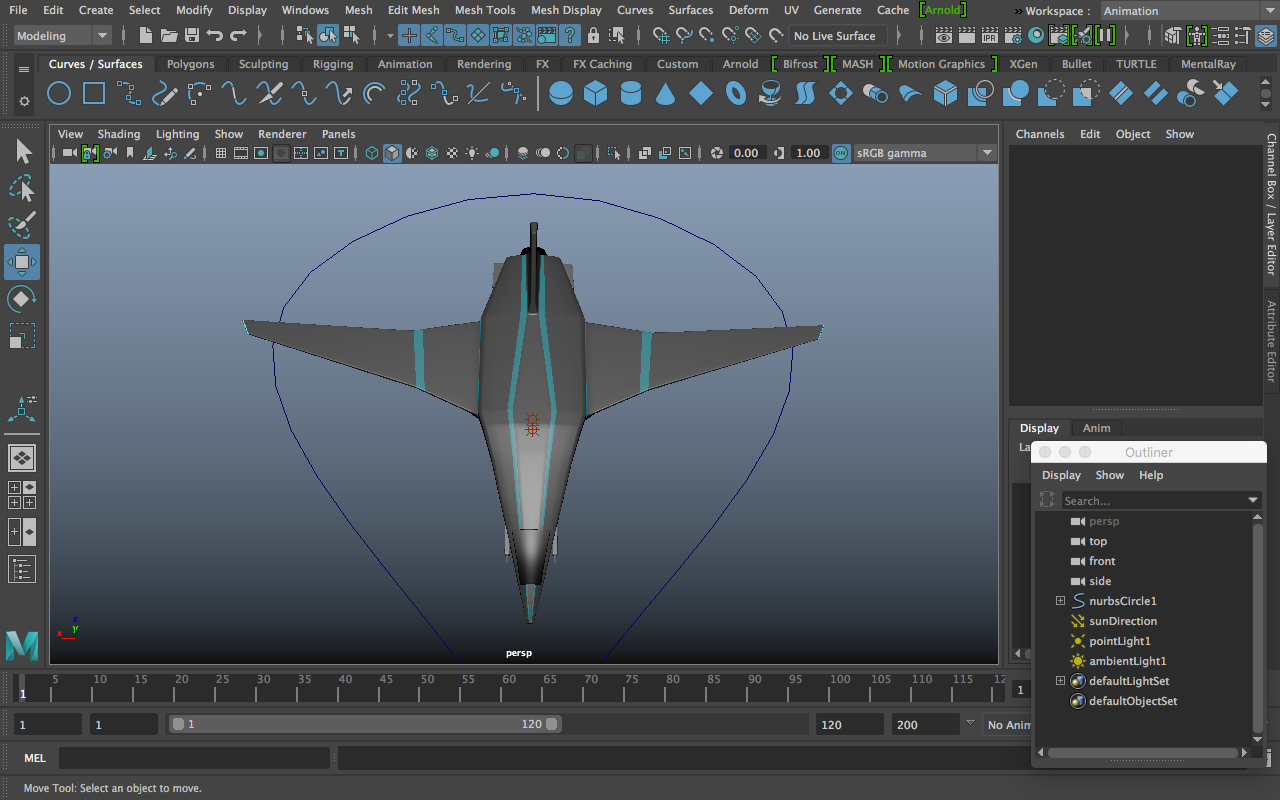Toggle wireframe shading in viewport
Image resolution: width=1280 pixels, height=800 pixels.
(372, 153)
